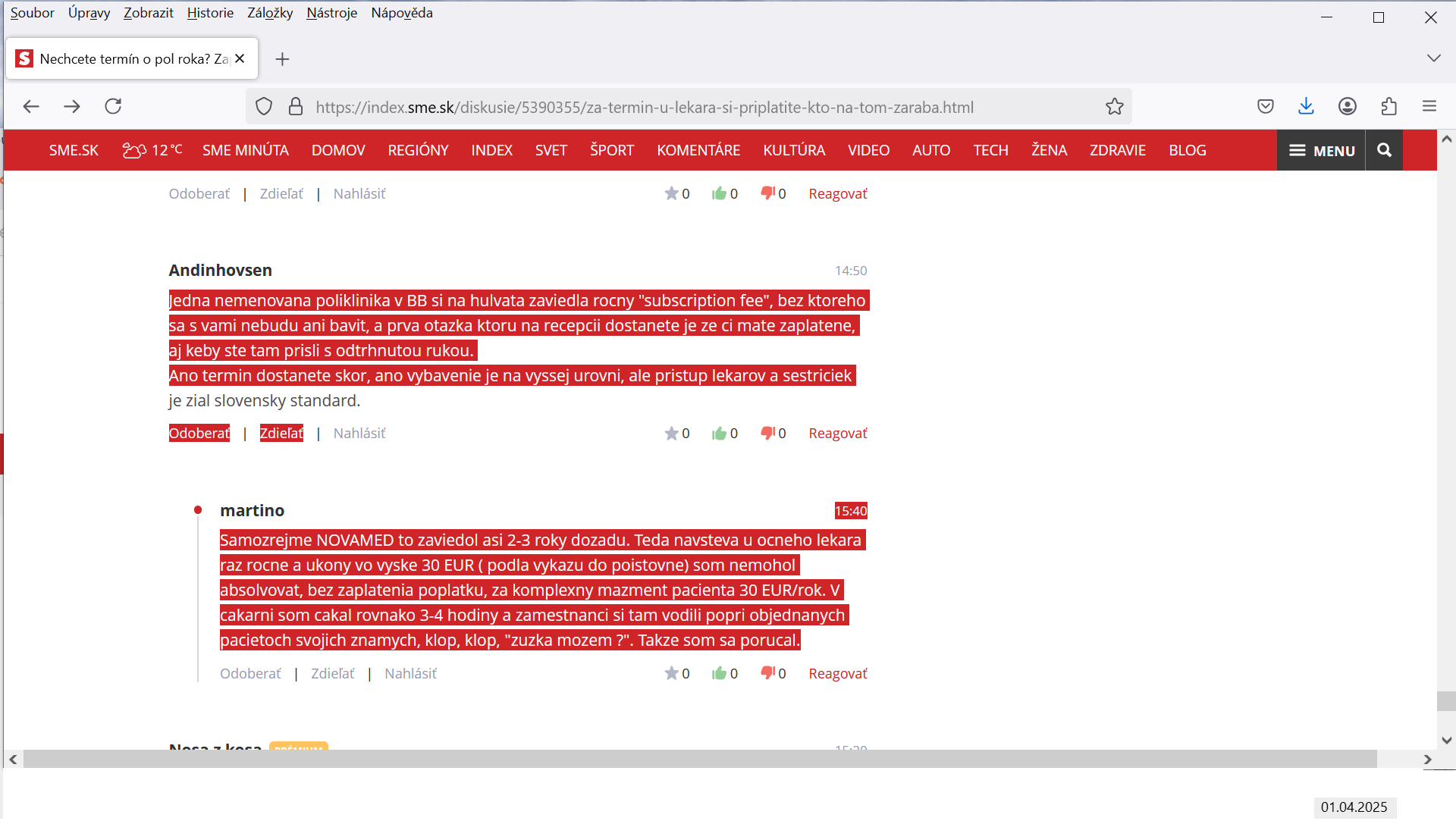Click the bookmark star in address bar
The image size is (1456, 824).
coord(1114,107)
